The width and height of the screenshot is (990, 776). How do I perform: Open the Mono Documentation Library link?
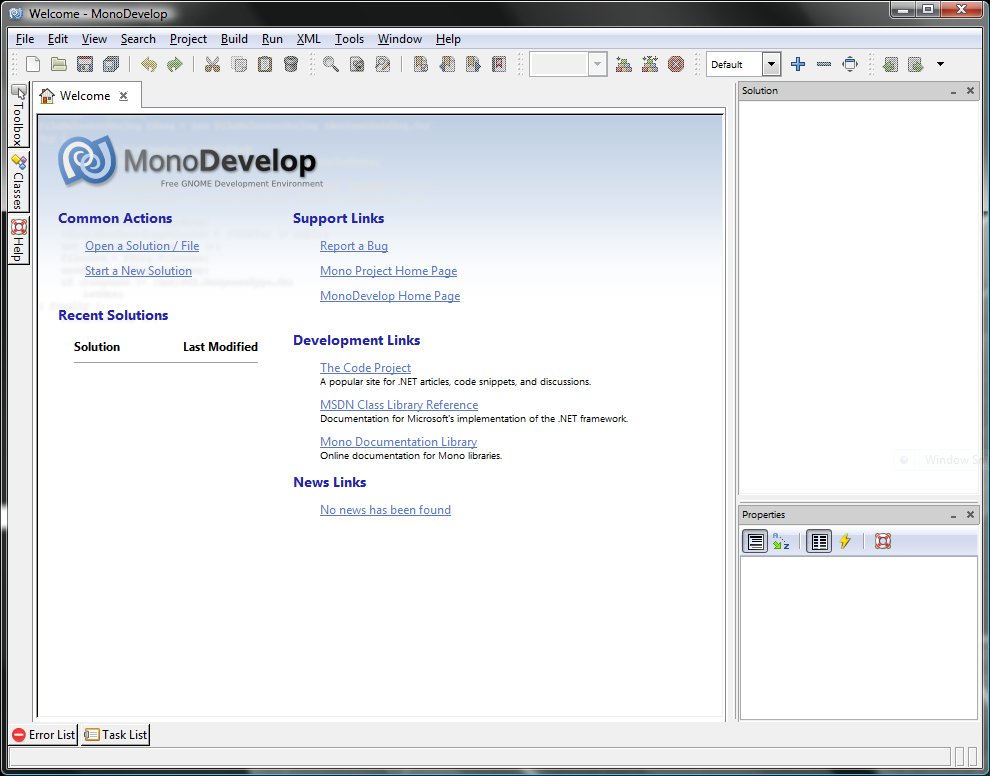click(x=398, y=441)
